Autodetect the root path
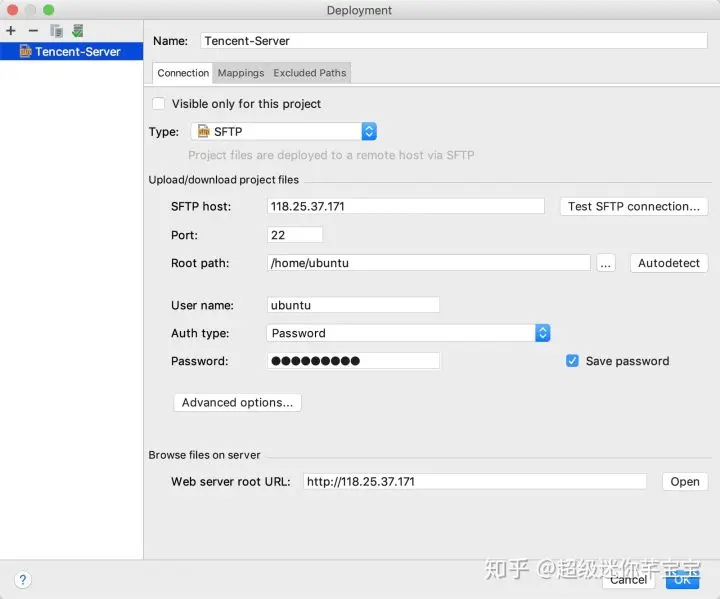This screenshot has width=720, height=599. tap(669, 263)
